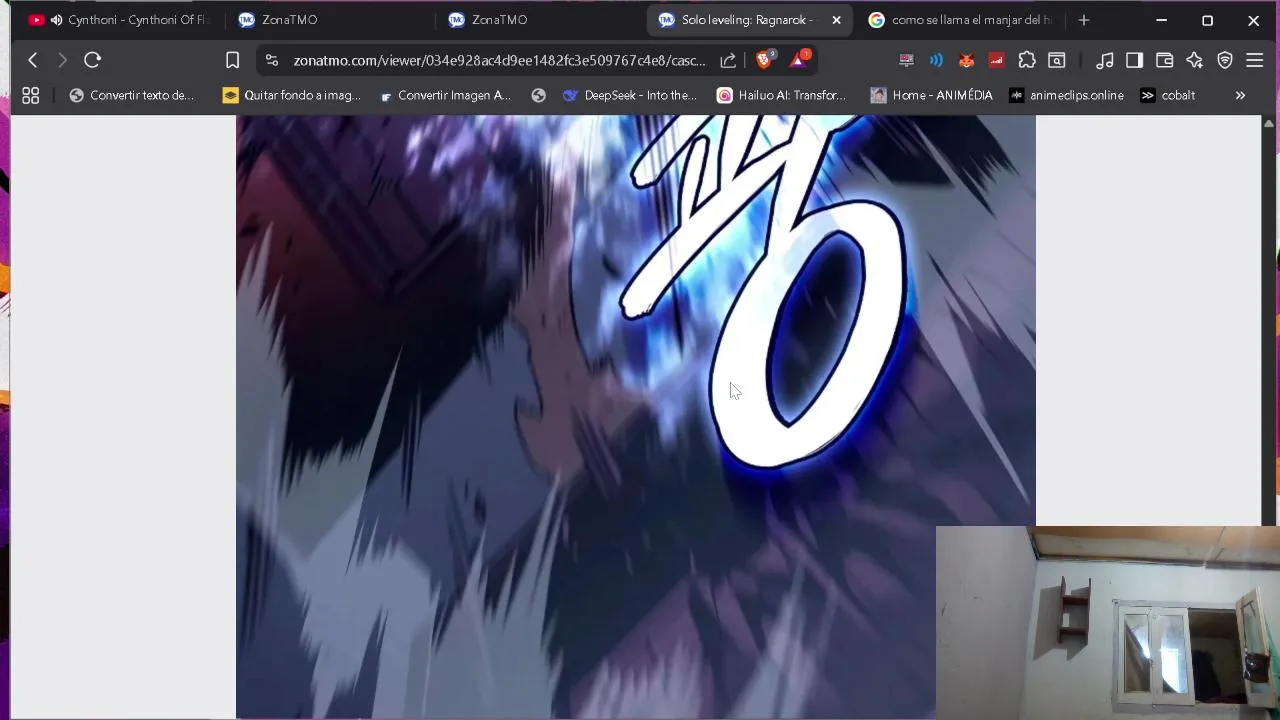Open the Brave Rewards triangle icon
The image size is (1280, 720).
pyautogui.click(x=799, y=60)
